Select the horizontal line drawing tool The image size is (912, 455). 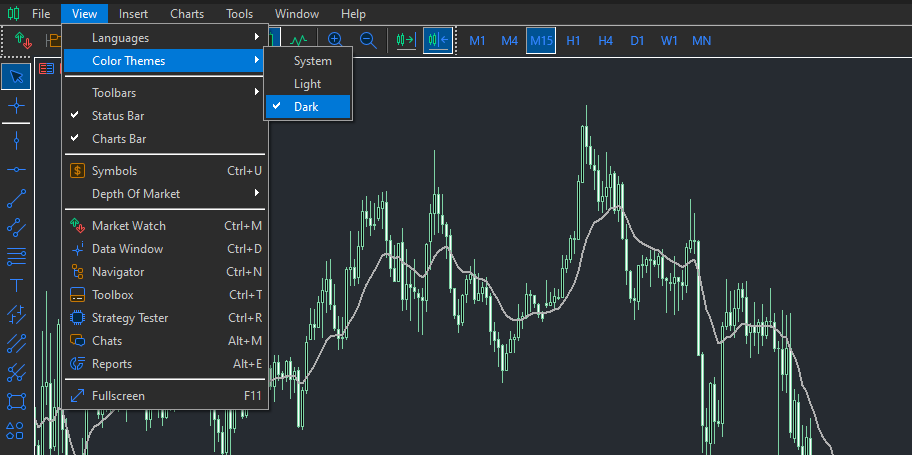(x=16, y=169)
